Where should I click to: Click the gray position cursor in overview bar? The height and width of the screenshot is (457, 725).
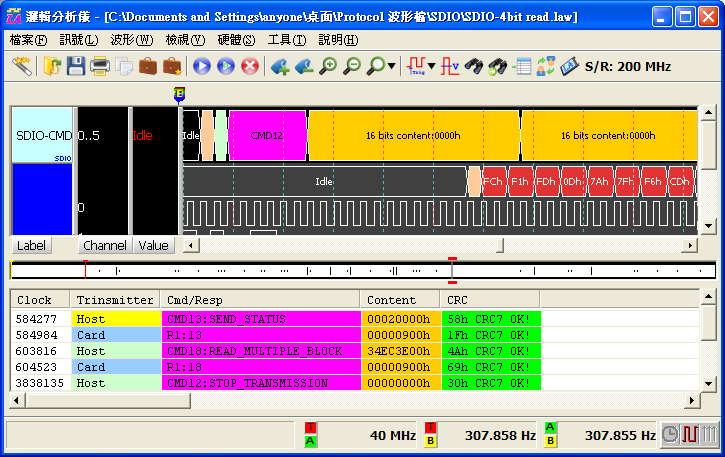click(x=452, y=270)
